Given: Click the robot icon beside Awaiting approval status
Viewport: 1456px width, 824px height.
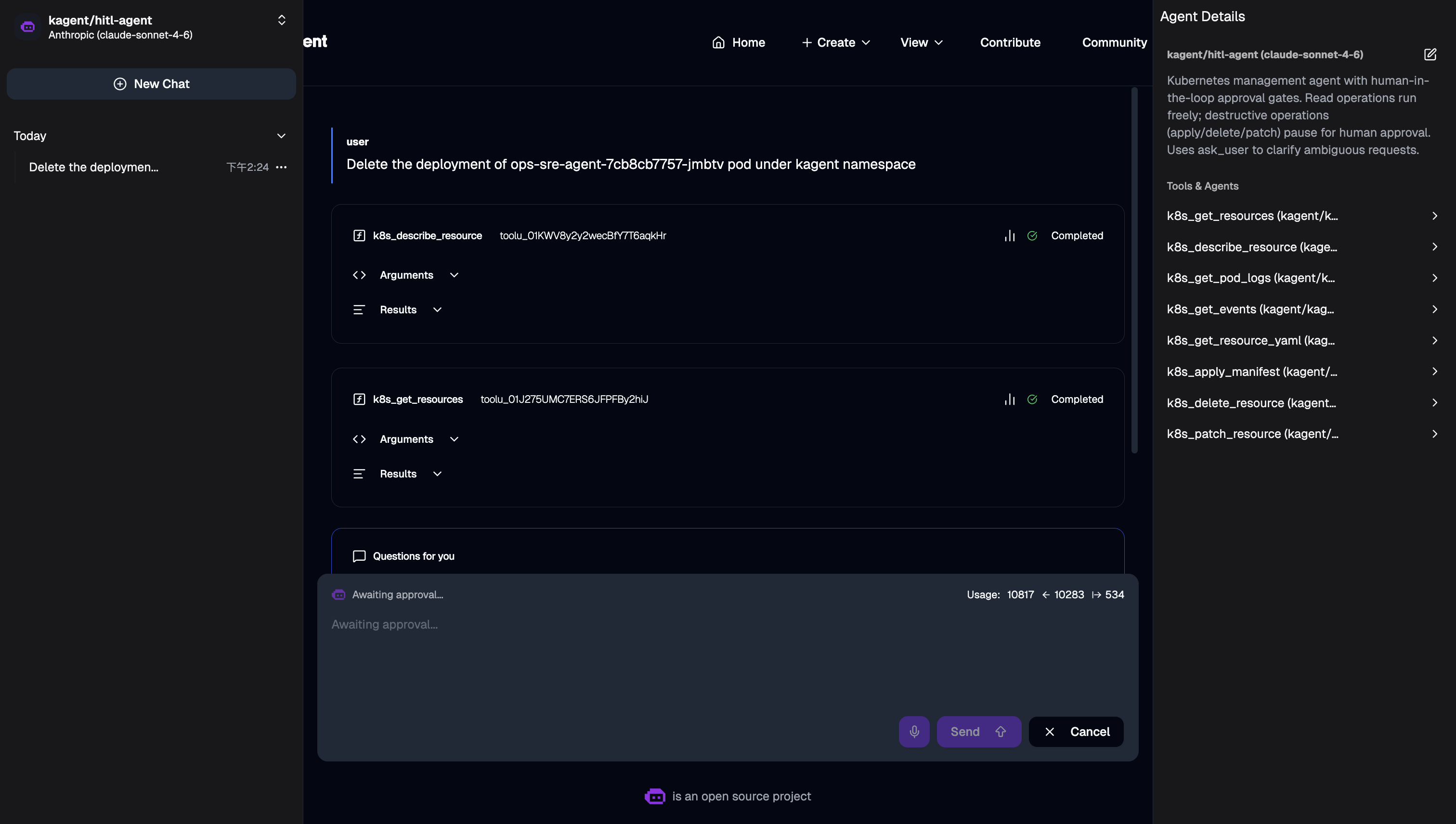Looking at the screenshot, I should [338, 595].
